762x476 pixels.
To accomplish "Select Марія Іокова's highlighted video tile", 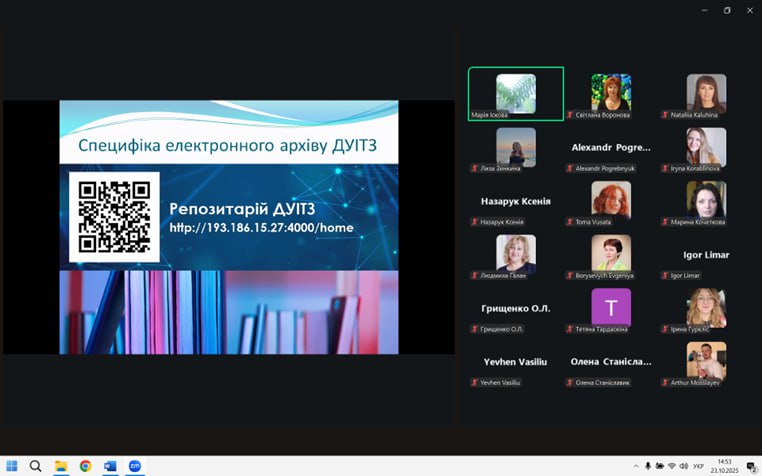I will tap(516, 94).
